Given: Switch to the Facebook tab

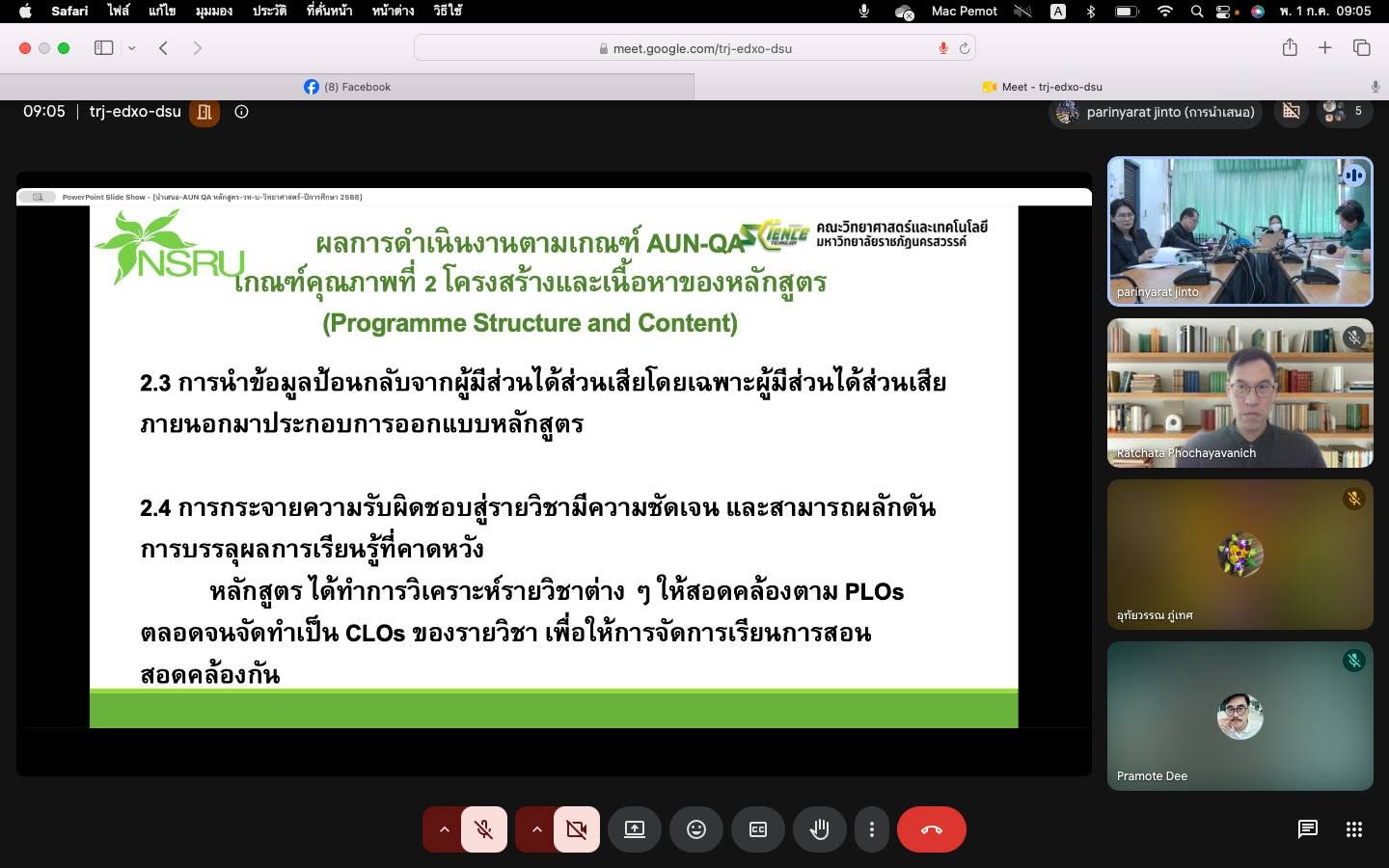Looking at the screenshot, I should [x=347, y=87].
